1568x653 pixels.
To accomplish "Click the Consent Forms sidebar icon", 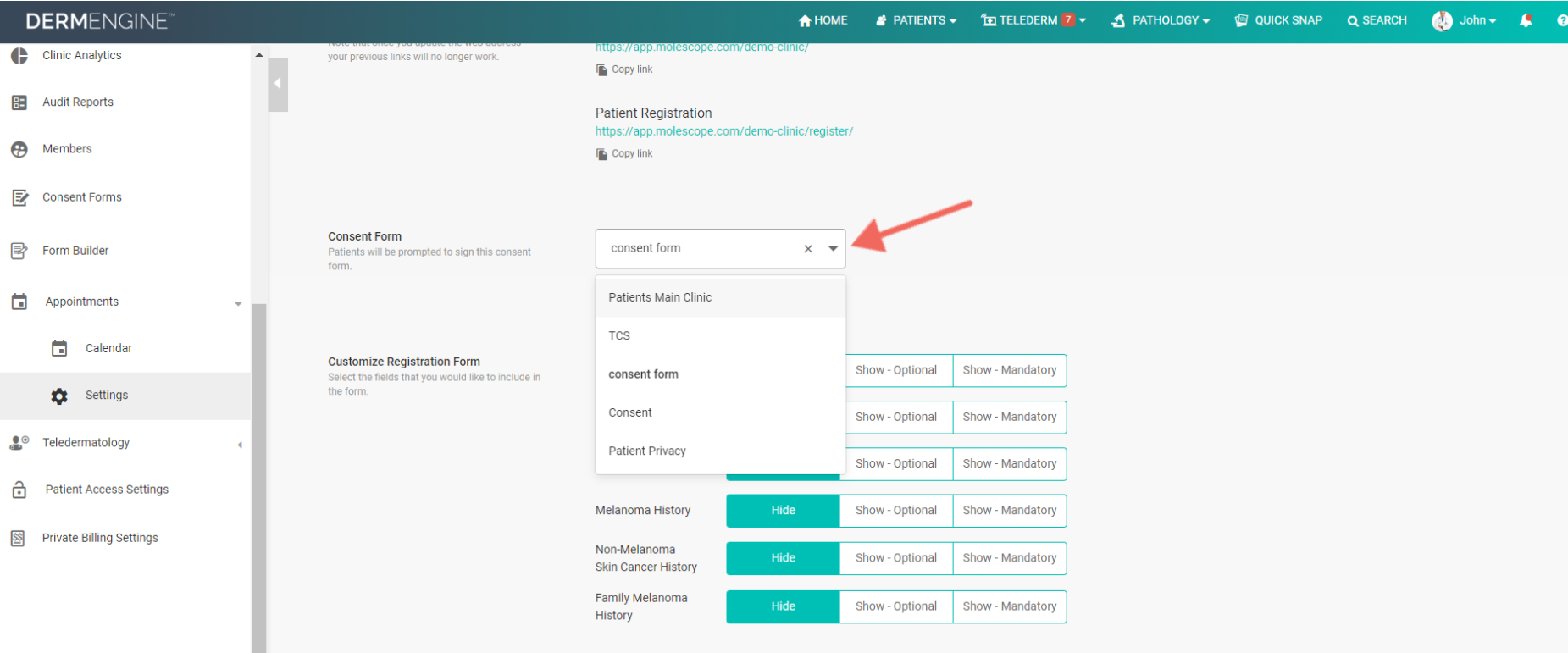I will click(x=19, y=197).
